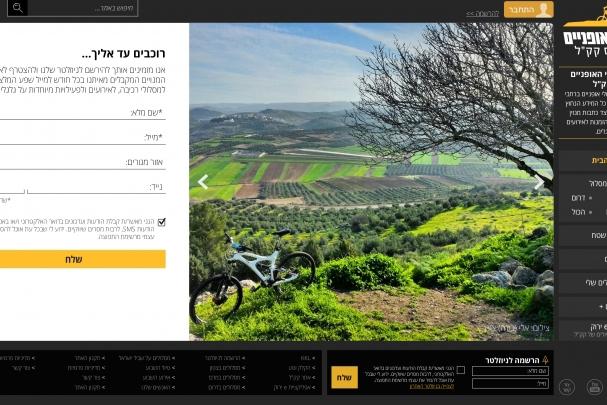Viewport: 607px width, 405px height.
Task: Focus the אזור מגורים field in the form
Action: pyautogui.click(x=83, y=162)
